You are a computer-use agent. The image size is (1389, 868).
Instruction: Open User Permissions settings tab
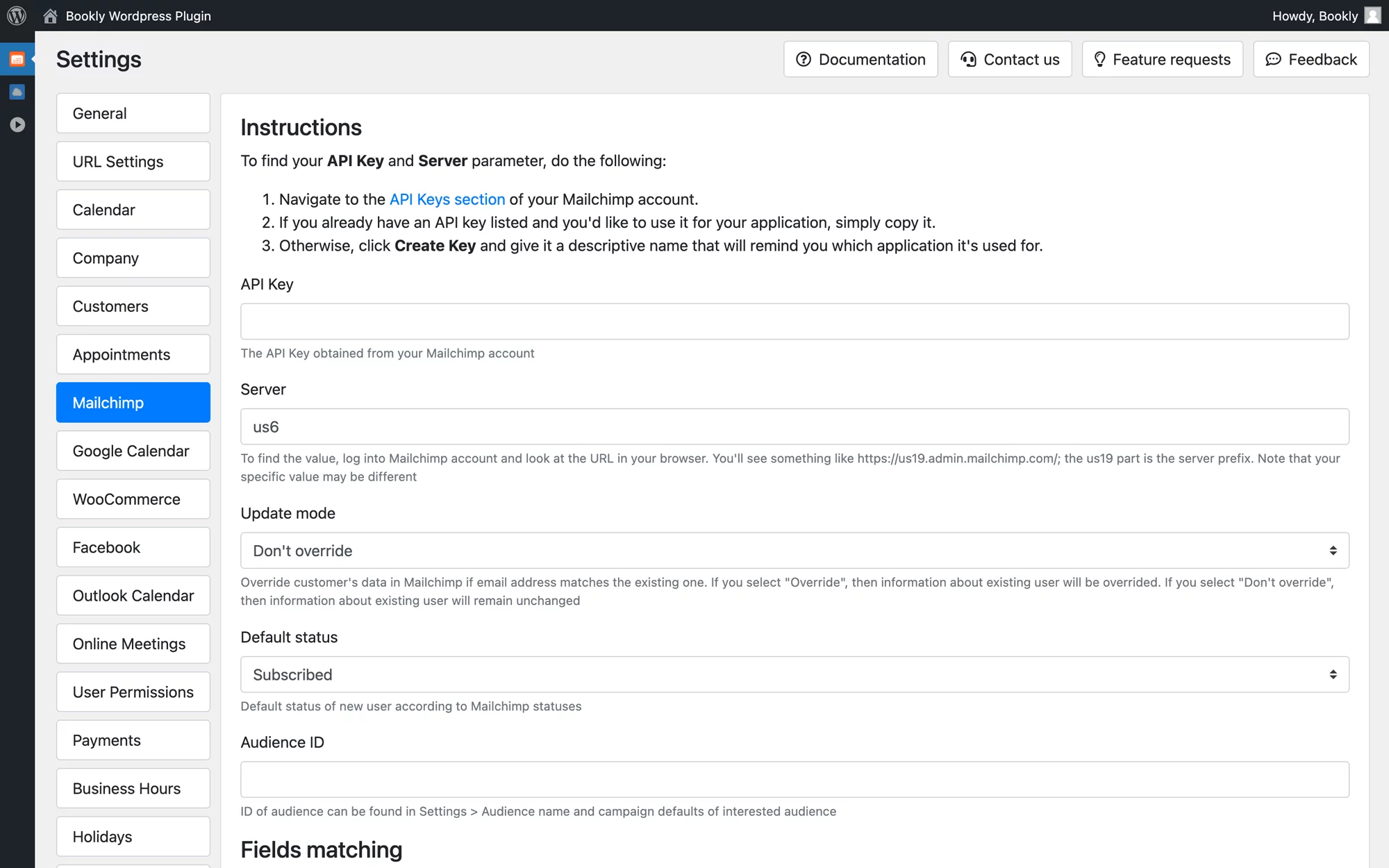pos(133,692)
